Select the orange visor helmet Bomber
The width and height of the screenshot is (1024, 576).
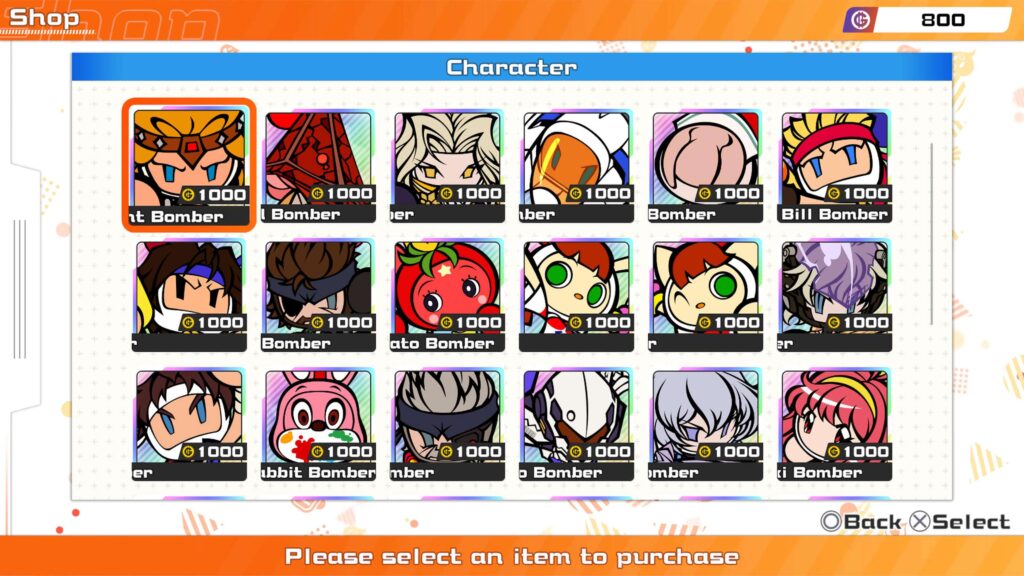[x=576, y=167]
